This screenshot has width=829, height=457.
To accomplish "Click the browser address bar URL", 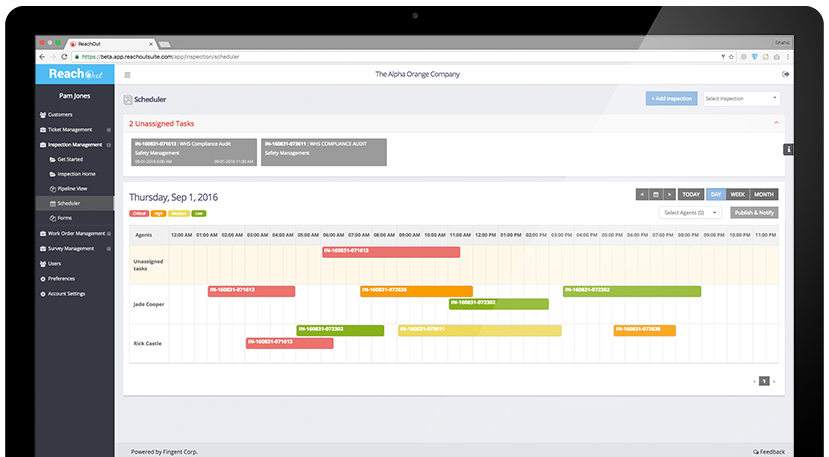I will [x=161, y=57].
